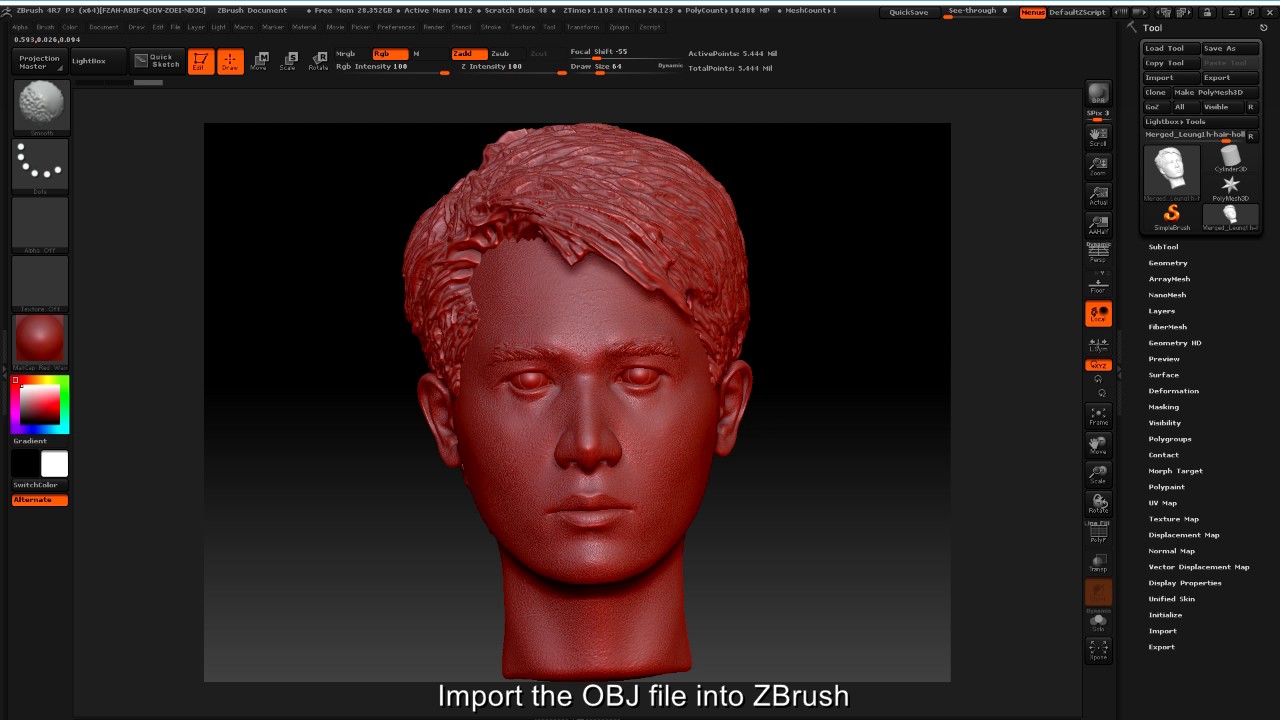Toggle PolyF polyframe display
Viewport: 1280px width, 720px height.
[x=1098, y=534]
